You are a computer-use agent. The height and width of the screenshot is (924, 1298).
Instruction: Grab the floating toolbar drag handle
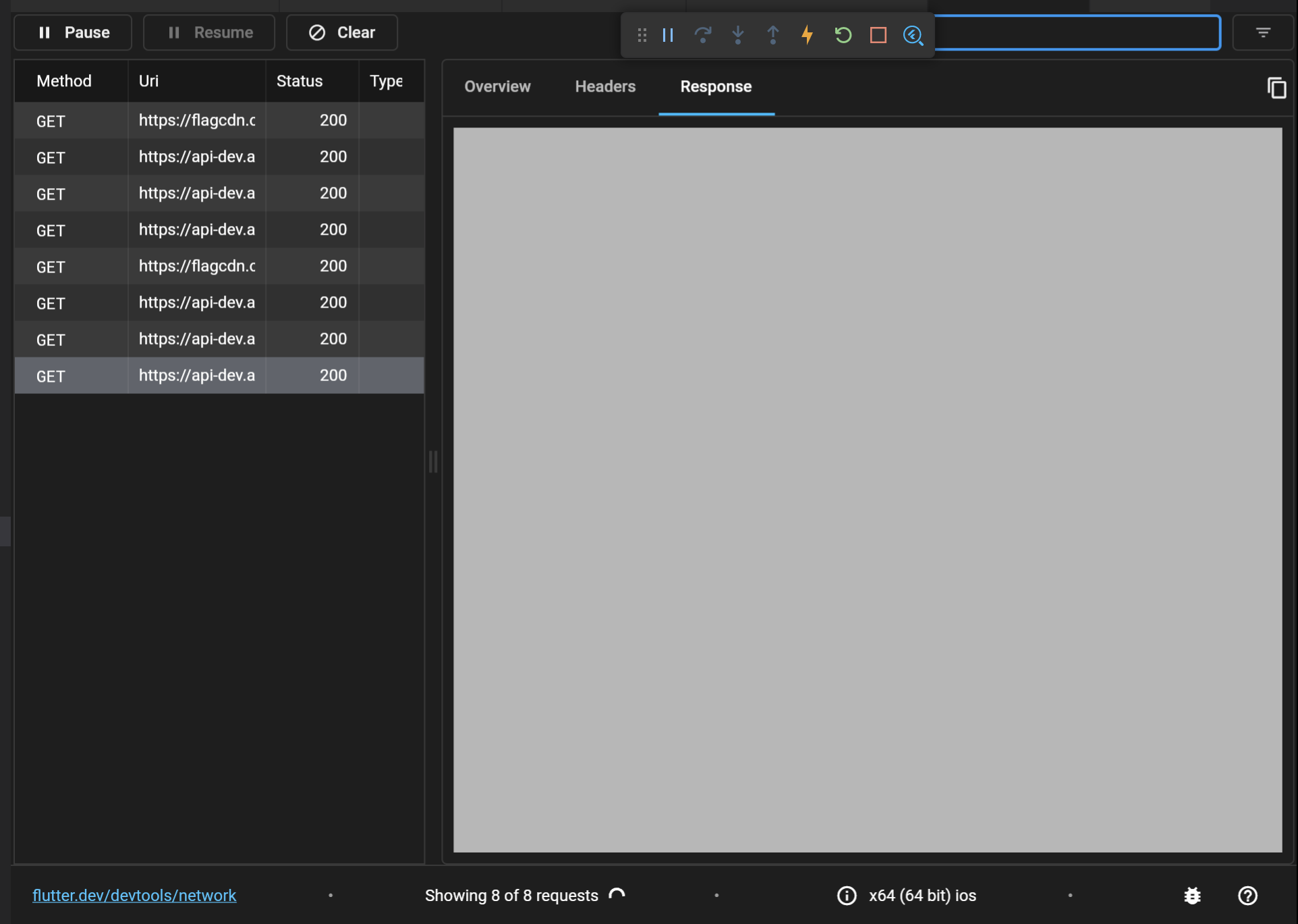coord(641,35)
